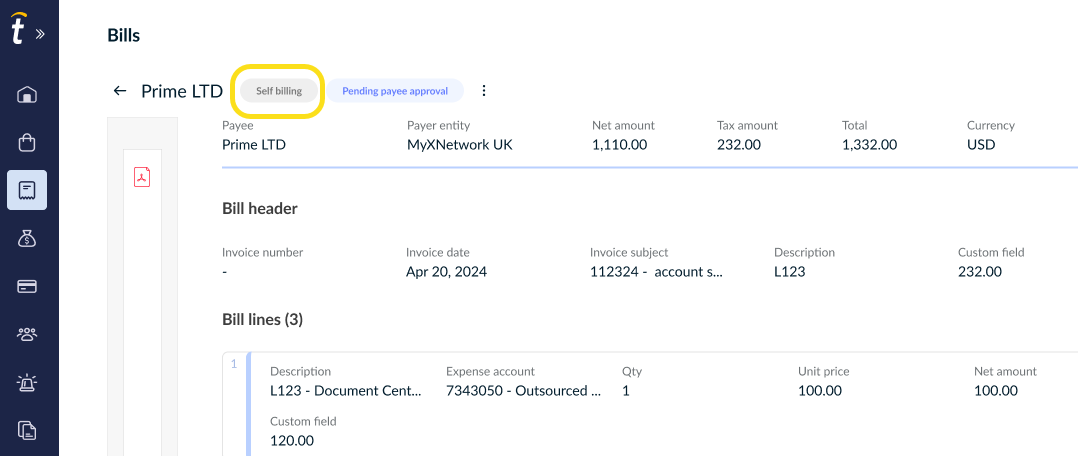Click the Bills page title
This screenshot has width=1078, height=456.
tap(124, 36)
